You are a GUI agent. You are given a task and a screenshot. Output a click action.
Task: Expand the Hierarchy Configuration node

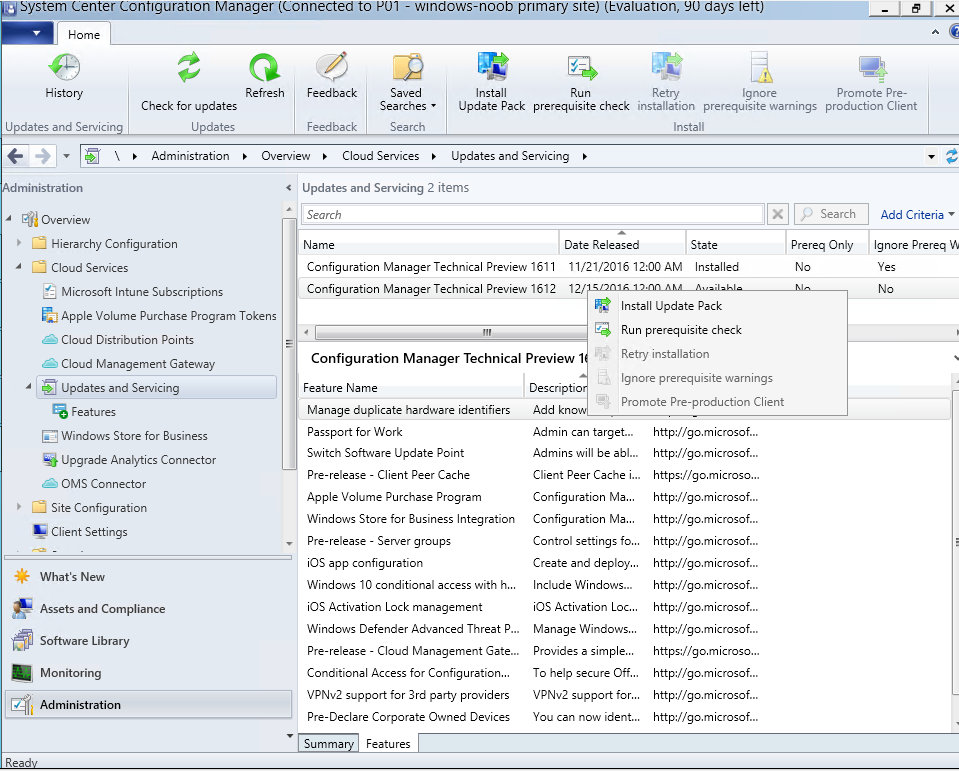pos(19,243)
